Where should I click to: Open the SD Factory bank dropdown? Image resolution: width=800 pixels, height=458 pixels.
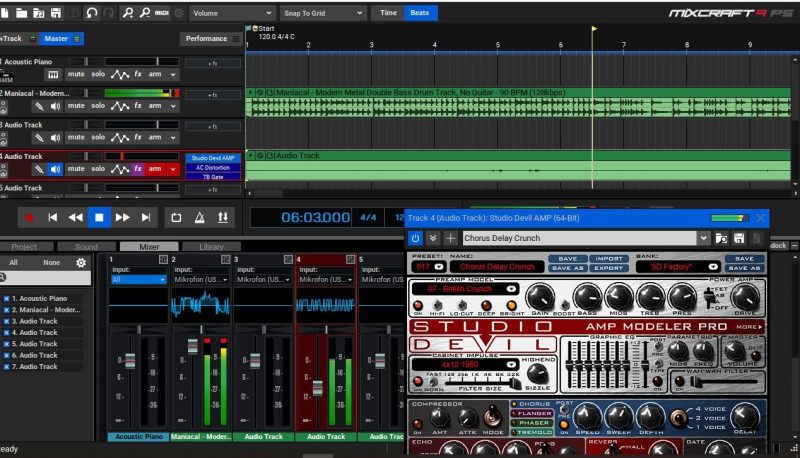click(x=713, y=267)
